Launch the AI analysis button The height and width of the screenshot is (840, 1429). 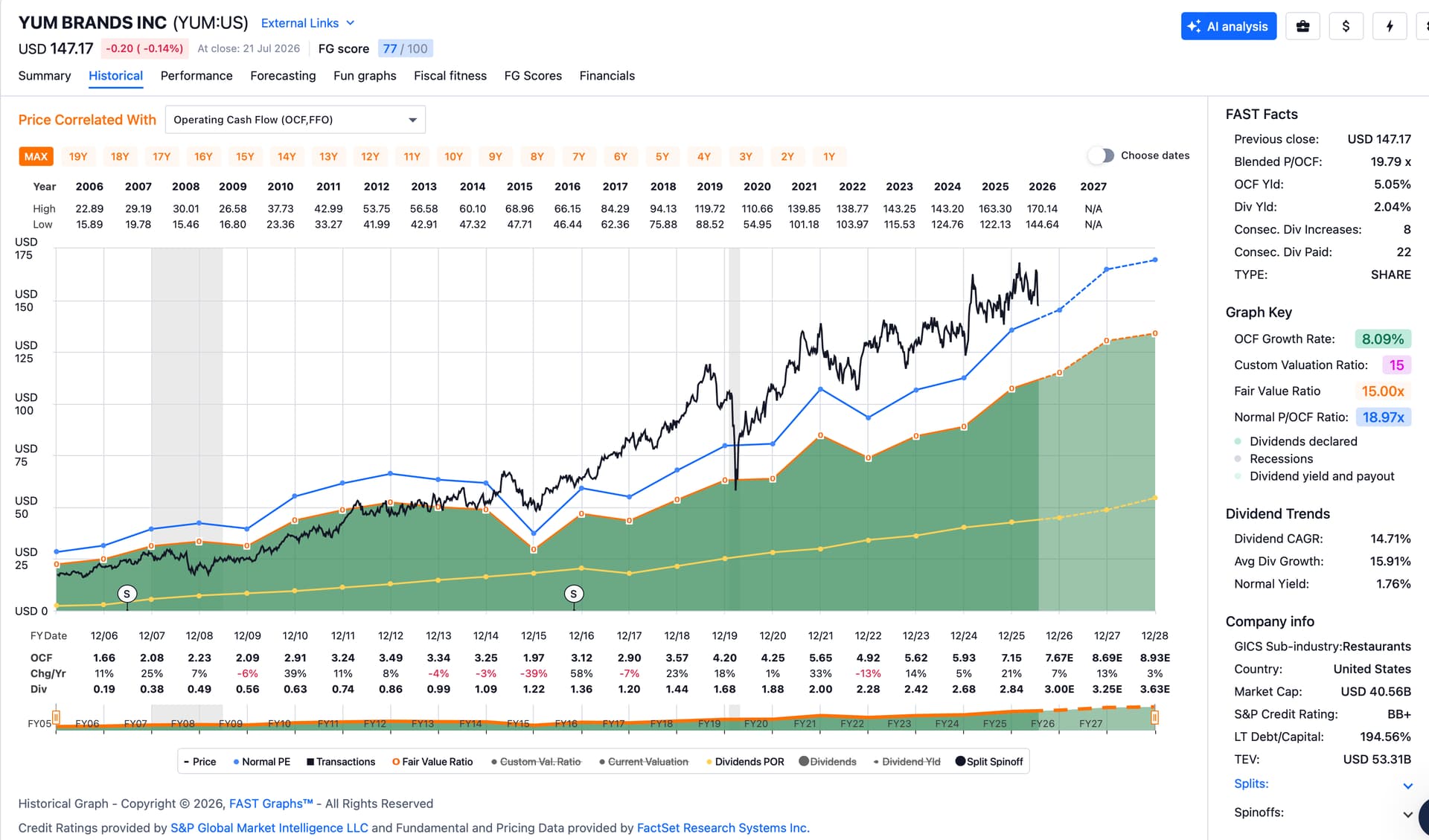[x=1229, y=26]
